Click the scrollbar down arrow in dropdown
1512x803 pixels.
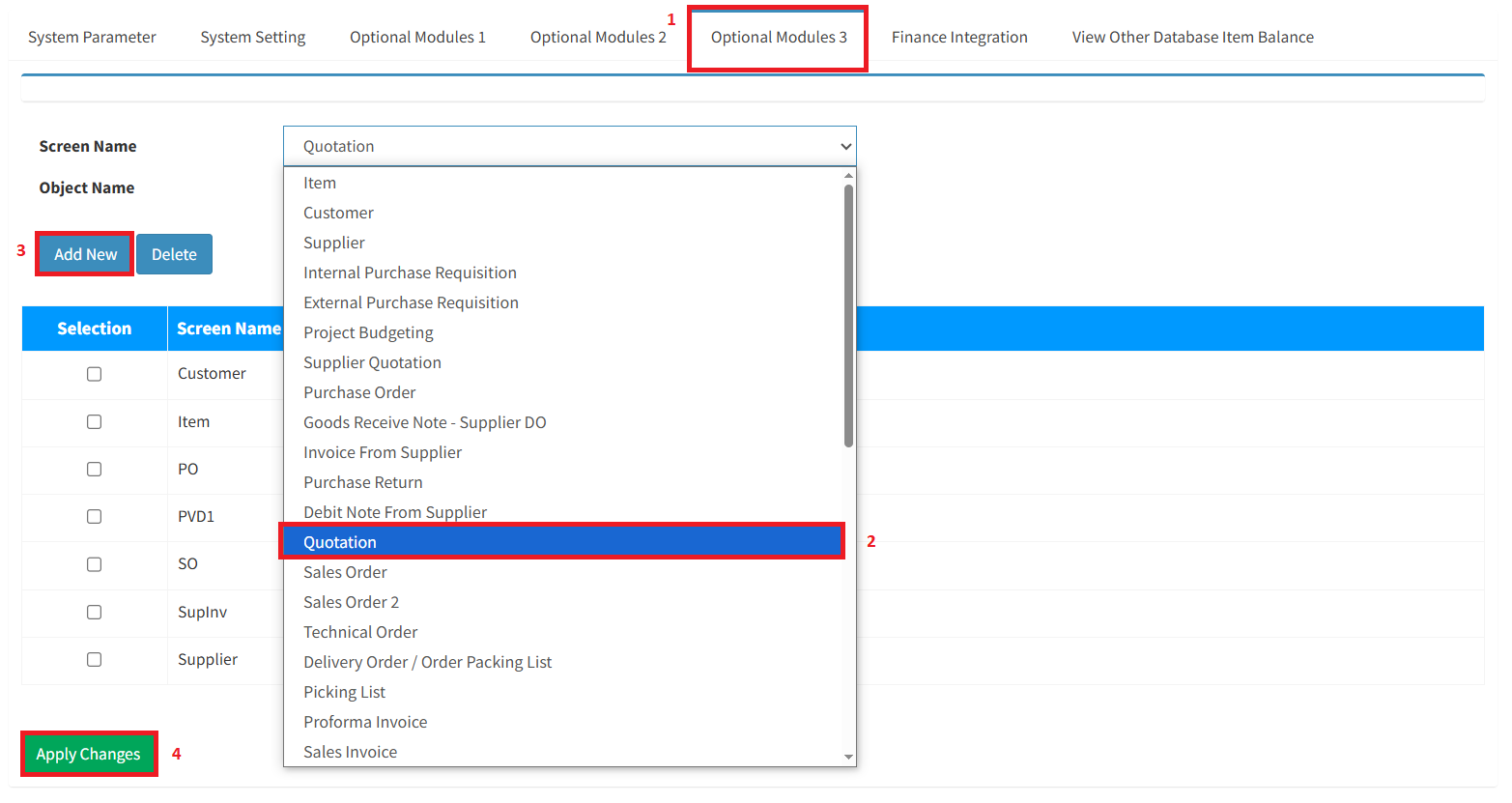pos(848,758)
